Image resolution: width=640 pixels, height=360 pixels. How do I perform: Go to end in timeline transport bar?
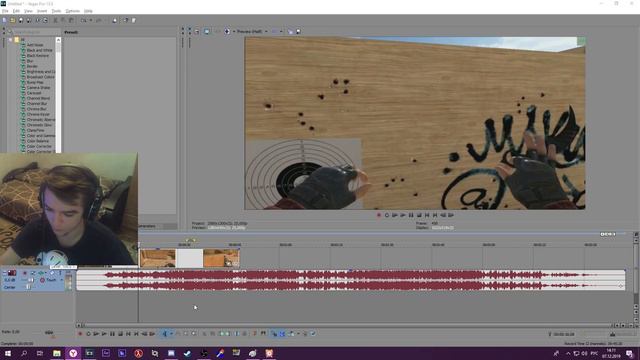click(136, 333)
